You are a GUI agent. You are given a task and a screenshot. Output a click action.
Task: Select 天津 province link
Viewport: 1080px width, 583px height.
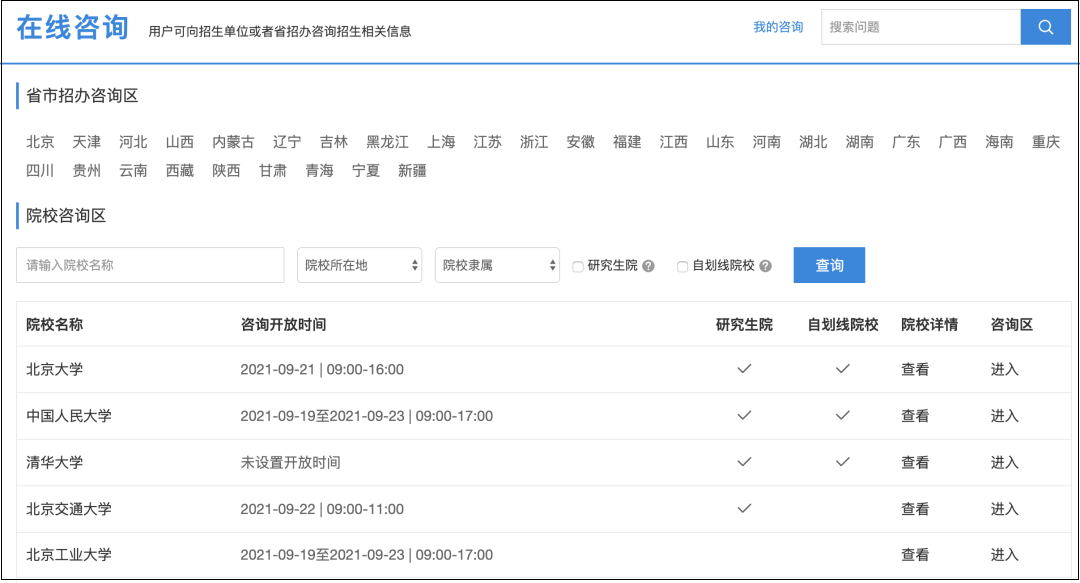tap(87, 142)
